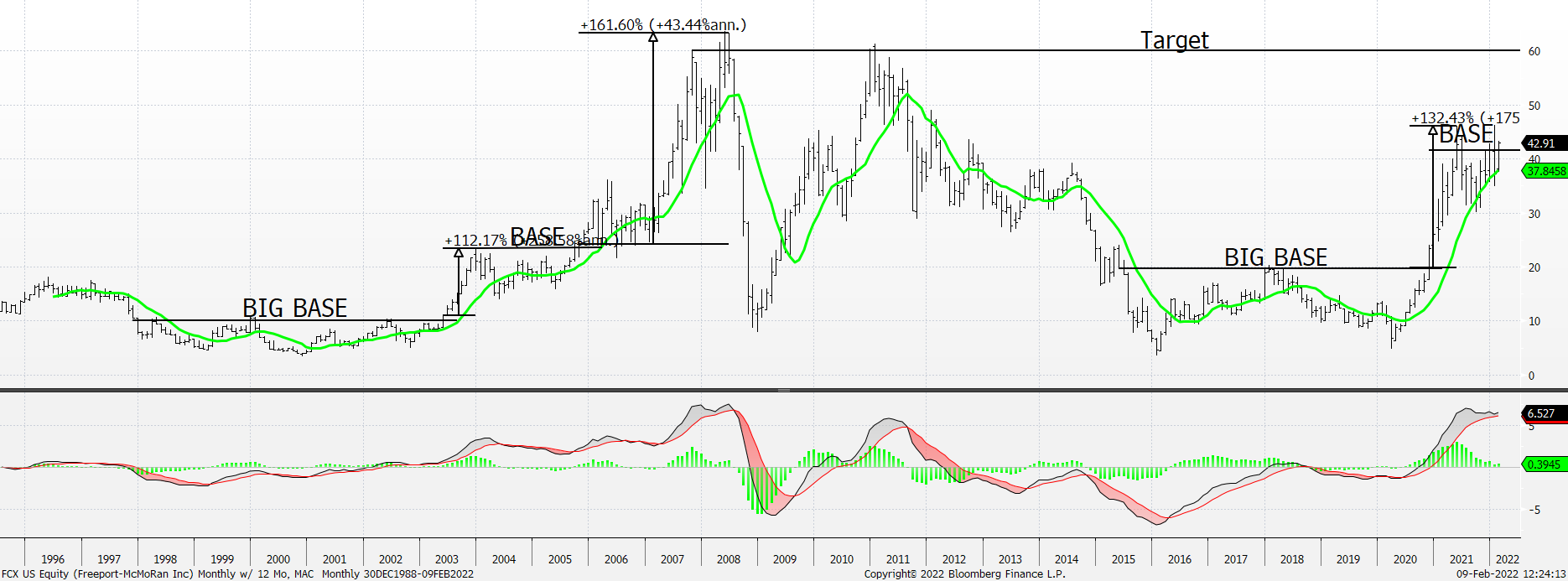
Task: Click the 2020 year label
Action: pyautogui.click(x=1405, y=559)
